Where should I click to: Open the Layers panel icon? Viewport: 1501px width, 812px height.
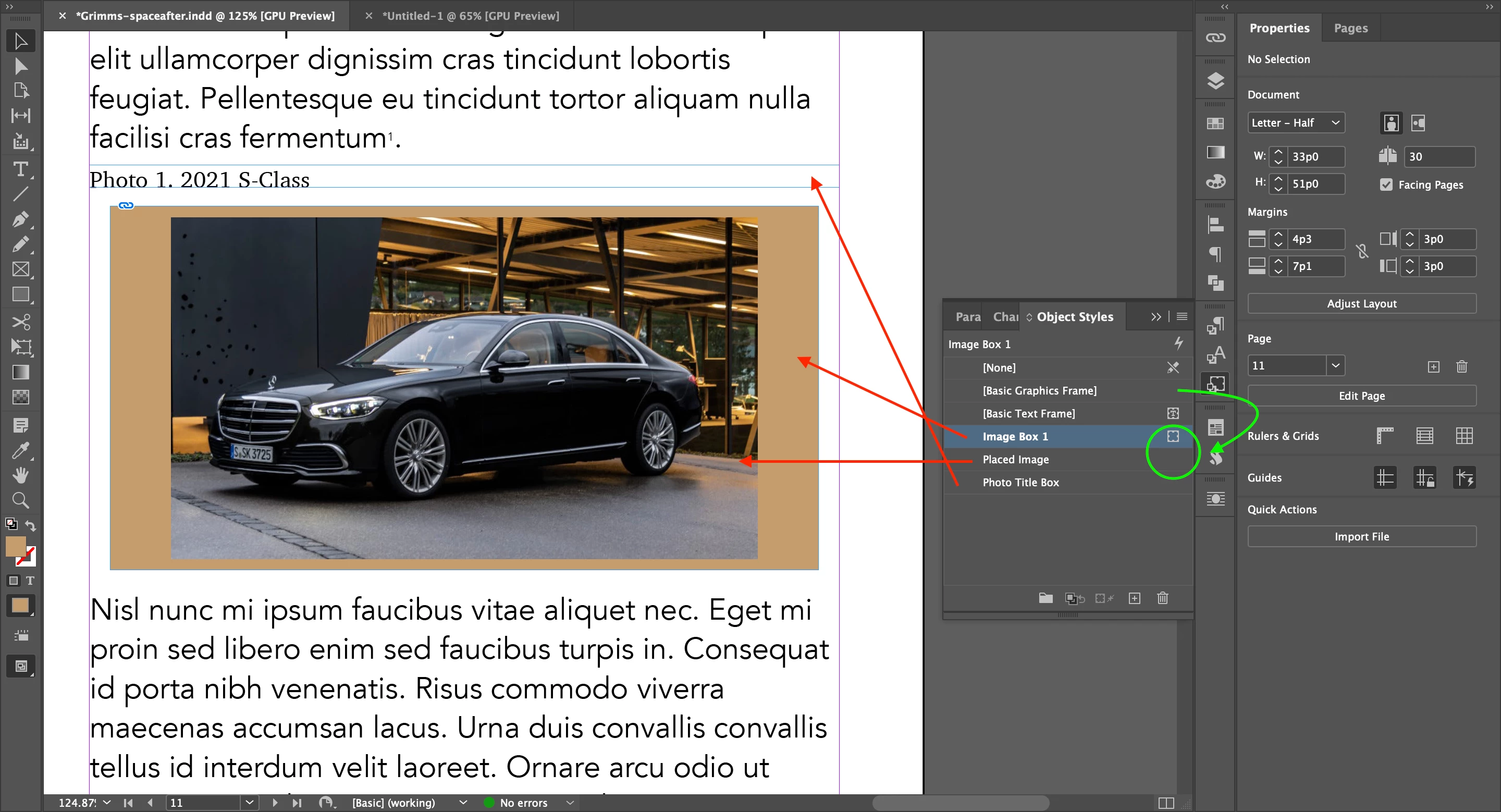pyautogui.click(x=1215, y=80)
